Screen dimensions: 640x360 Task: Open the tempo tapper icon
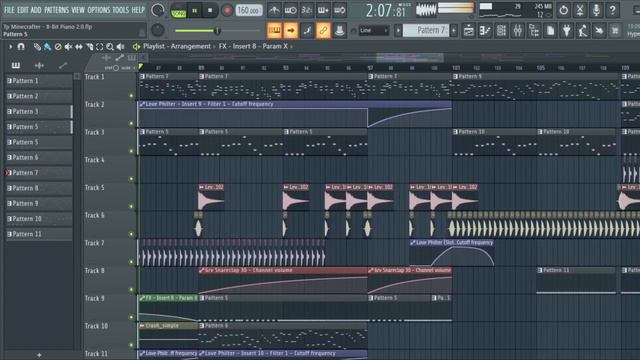(x=583, y=30)
